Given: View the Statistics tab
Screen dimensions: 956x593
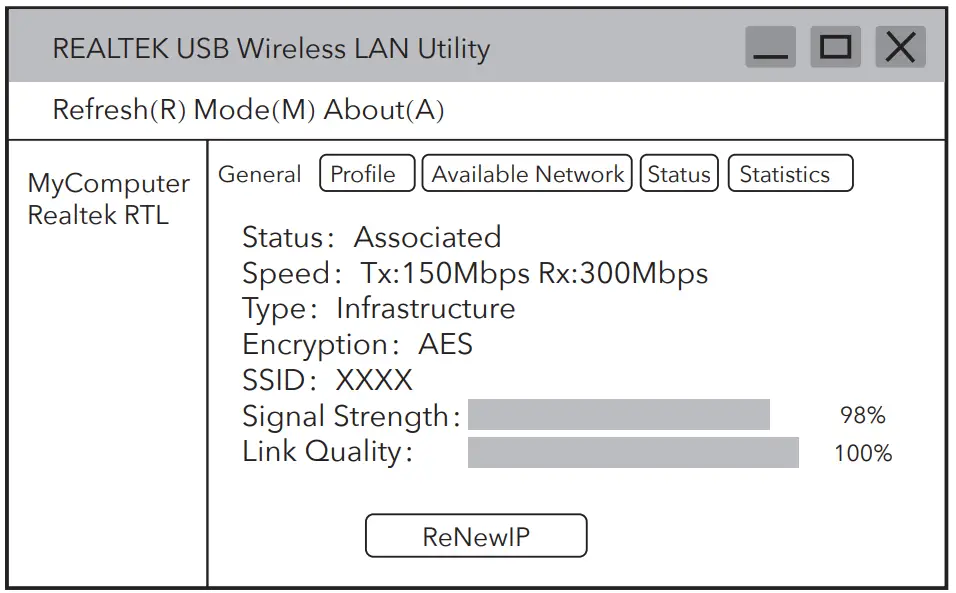Looking at the screenshot, I should tap(790, 173).
